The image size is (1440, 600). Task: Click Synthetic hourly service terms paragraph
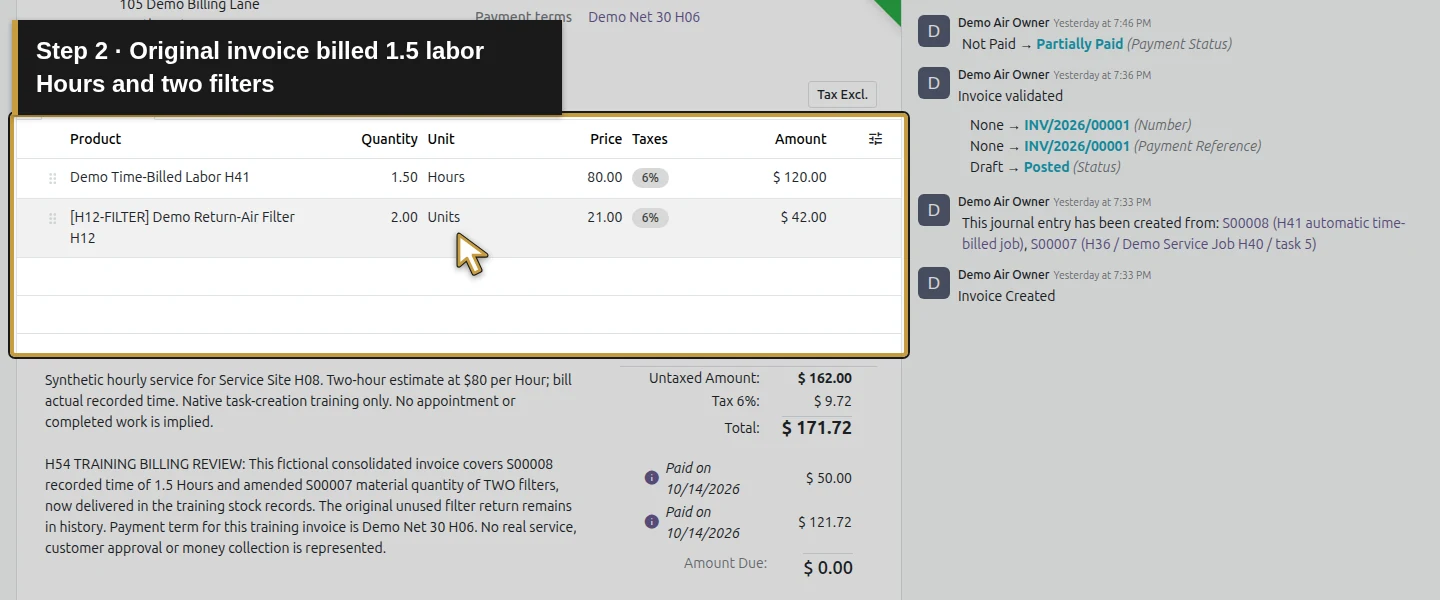point(308,401)
